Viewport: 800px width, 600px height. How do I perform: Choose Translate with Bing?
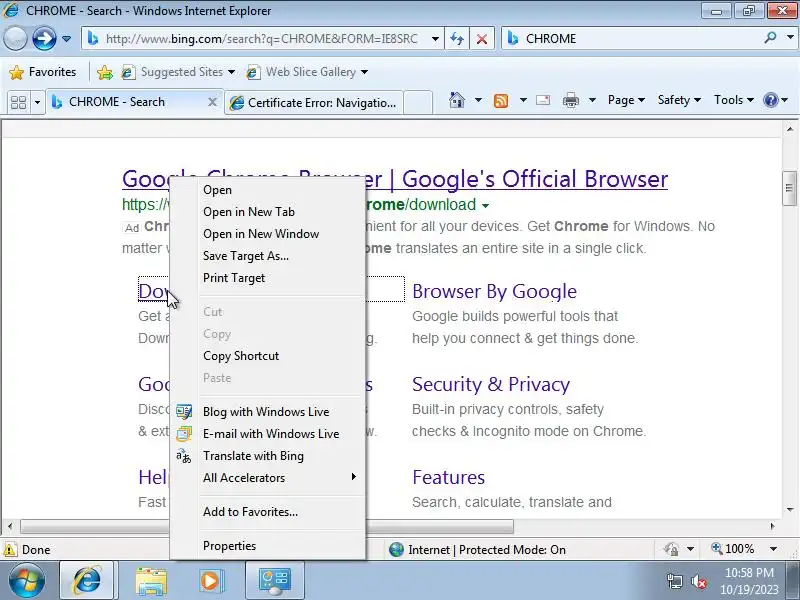(268, 456)
